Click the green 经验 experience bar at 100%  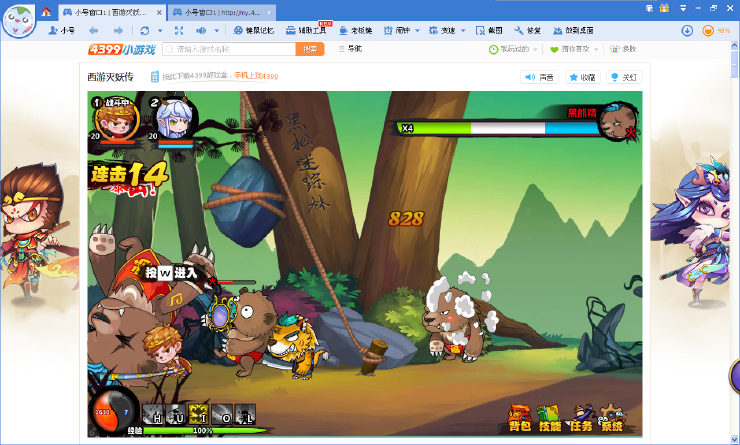(x=204, y=430)
